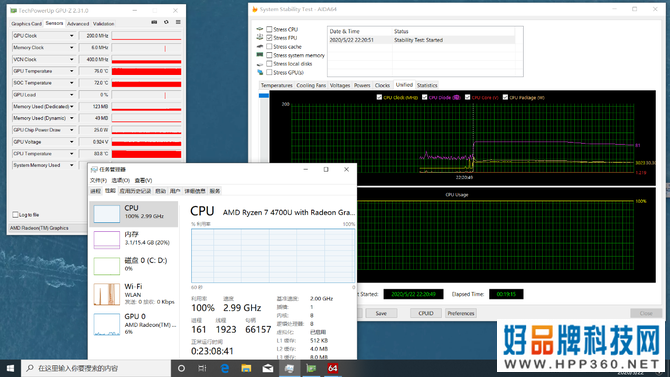Select the Disk 0 (C: D:) performance item
Screen dimensions: 670x377
(133, 265)
